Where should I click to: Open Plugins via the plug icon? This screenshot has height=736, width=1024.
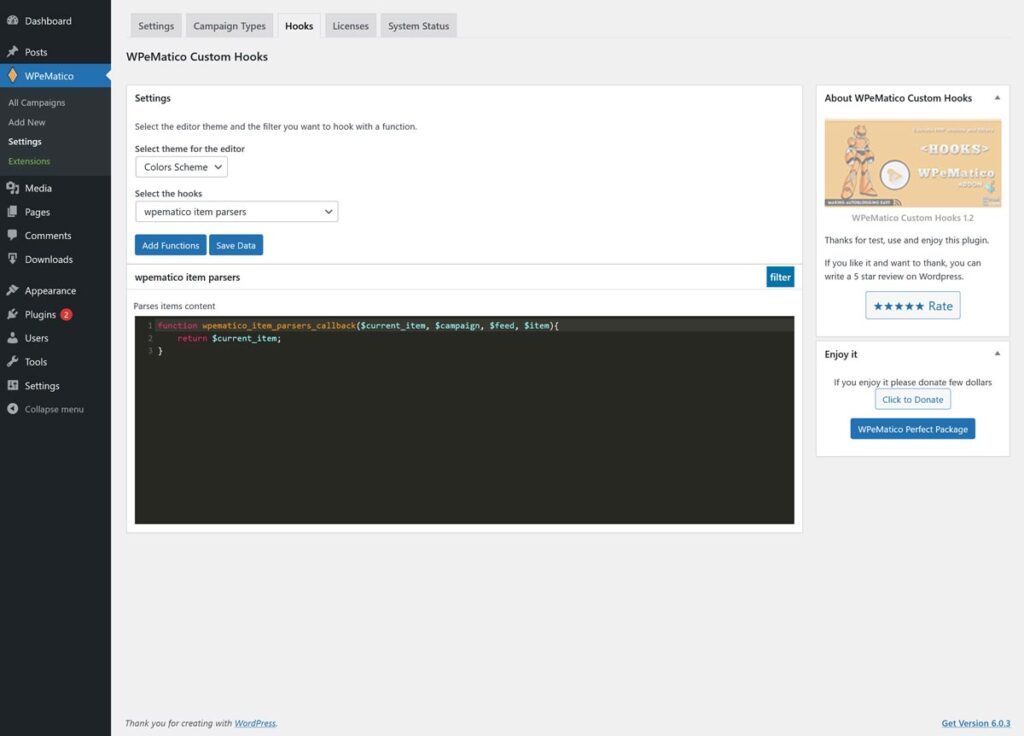point(13,314)
